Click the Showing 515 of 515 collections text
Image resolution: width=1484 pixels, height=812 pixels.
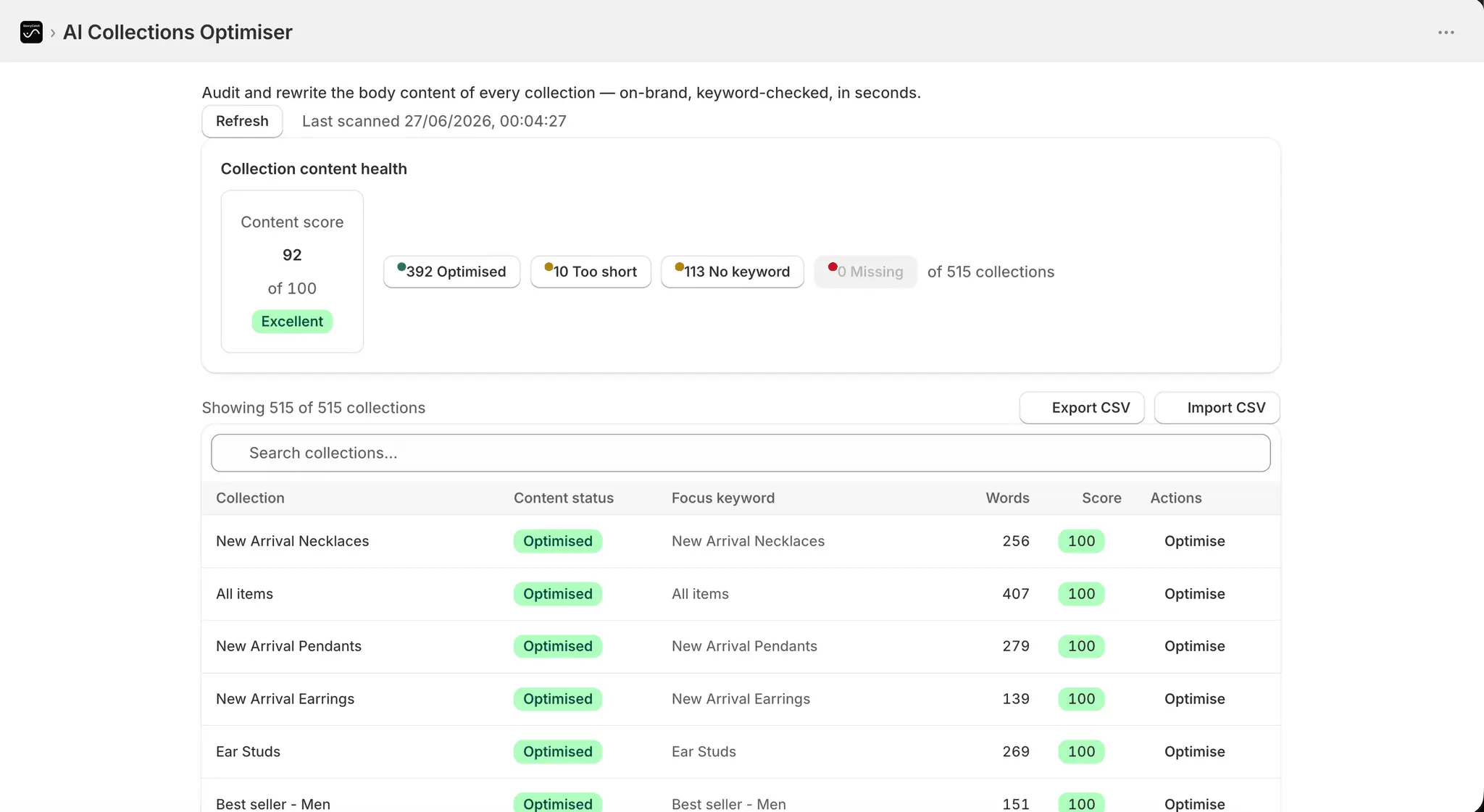[314, 408]
